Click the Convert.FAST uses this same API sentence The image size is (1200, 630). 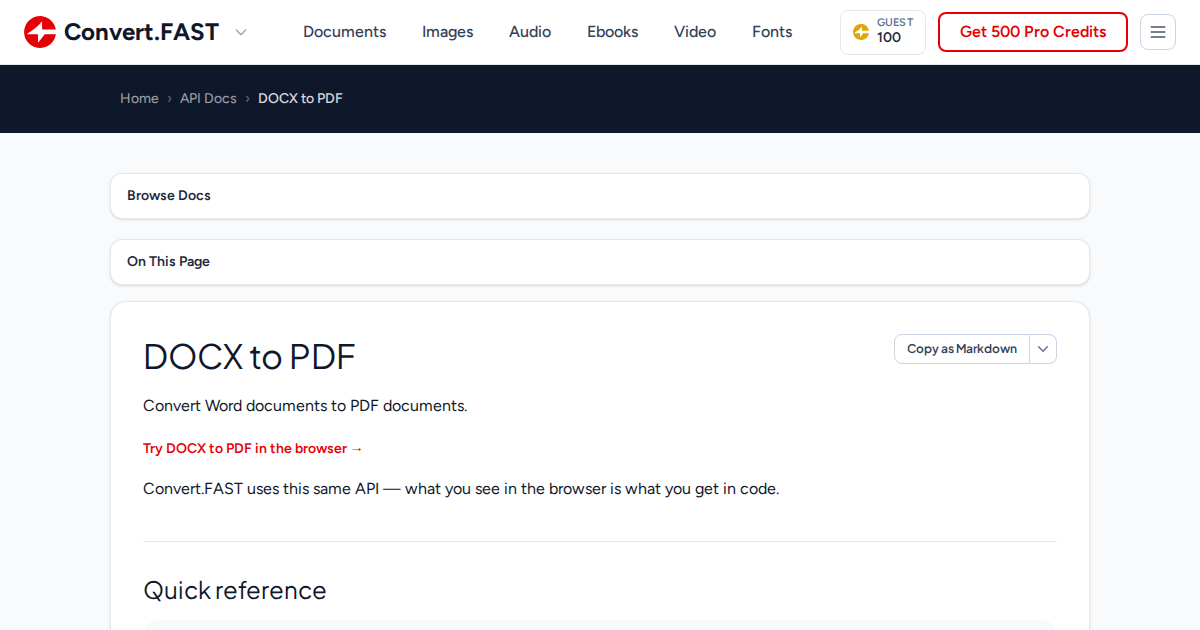(x=461, y=489)
